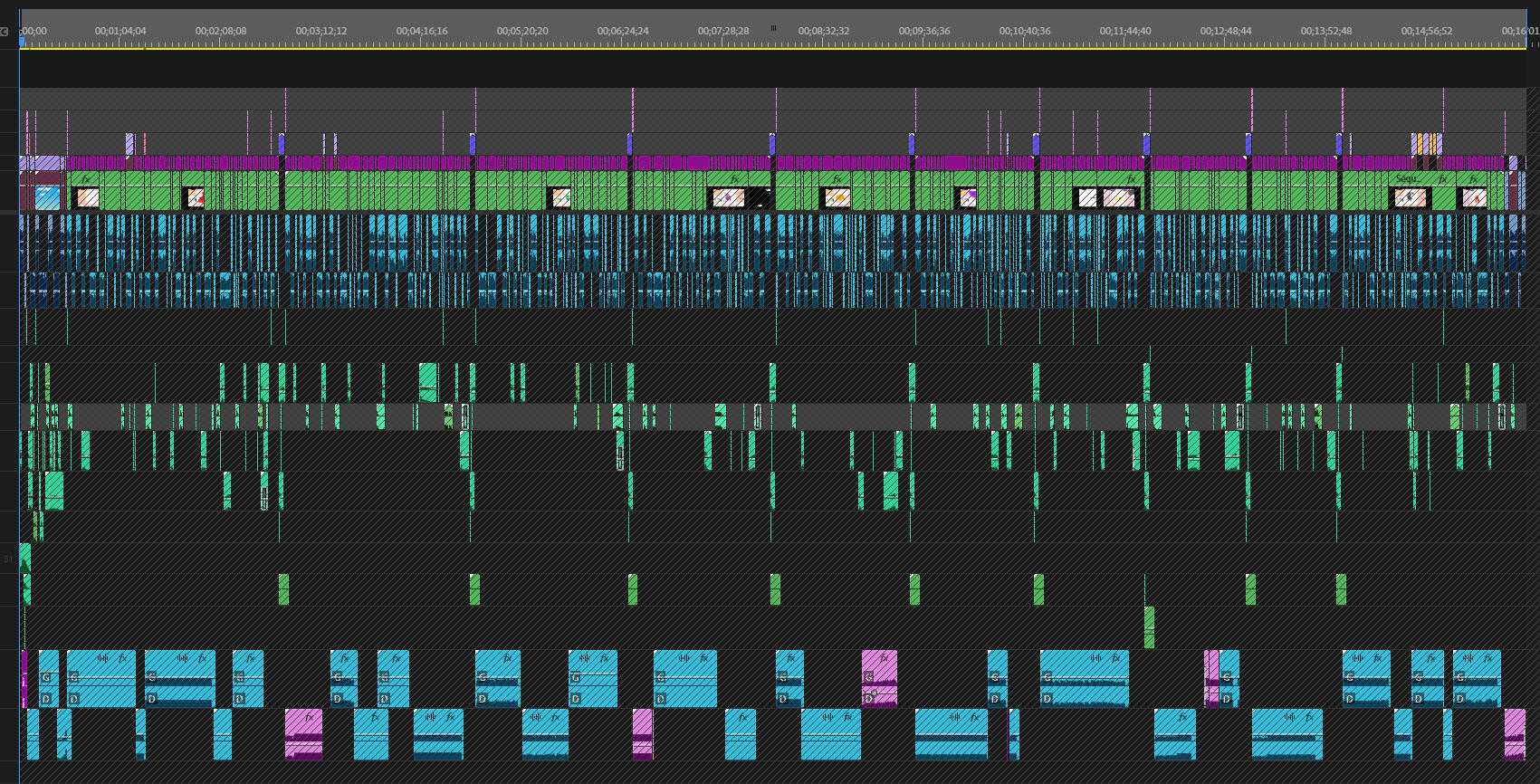Click the fx badge on the first pink audio clip
1540x784 pixels.
[309, 717]
